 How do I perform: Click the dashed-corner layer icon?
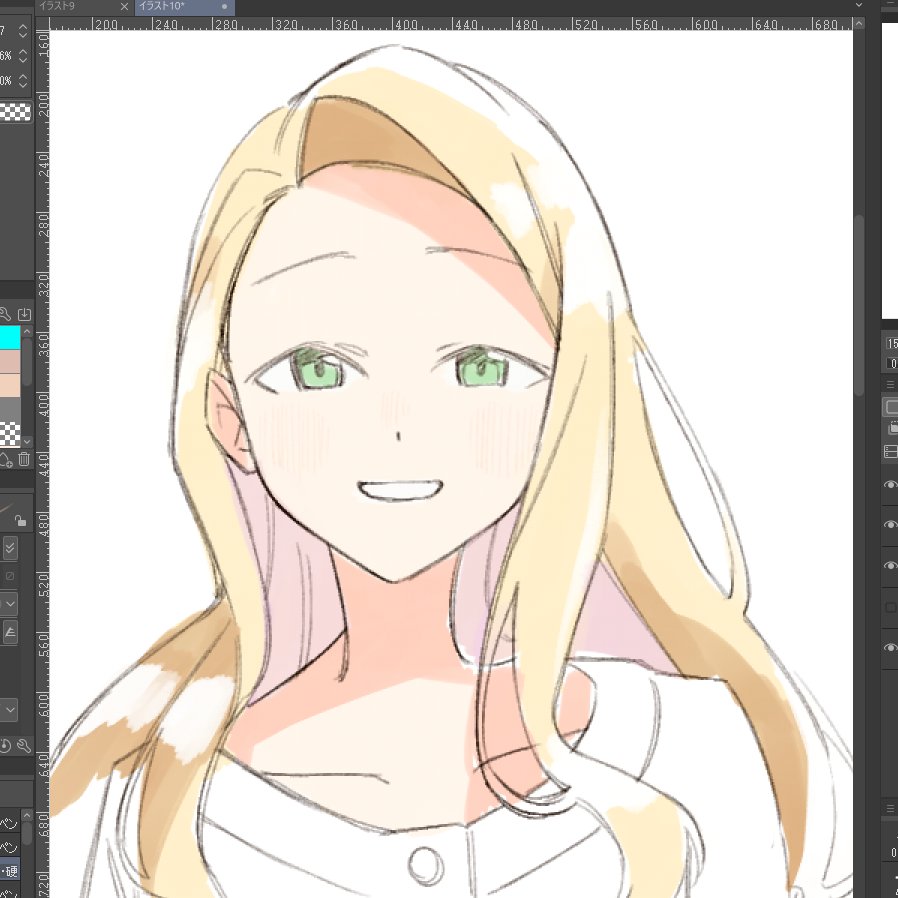892,428
